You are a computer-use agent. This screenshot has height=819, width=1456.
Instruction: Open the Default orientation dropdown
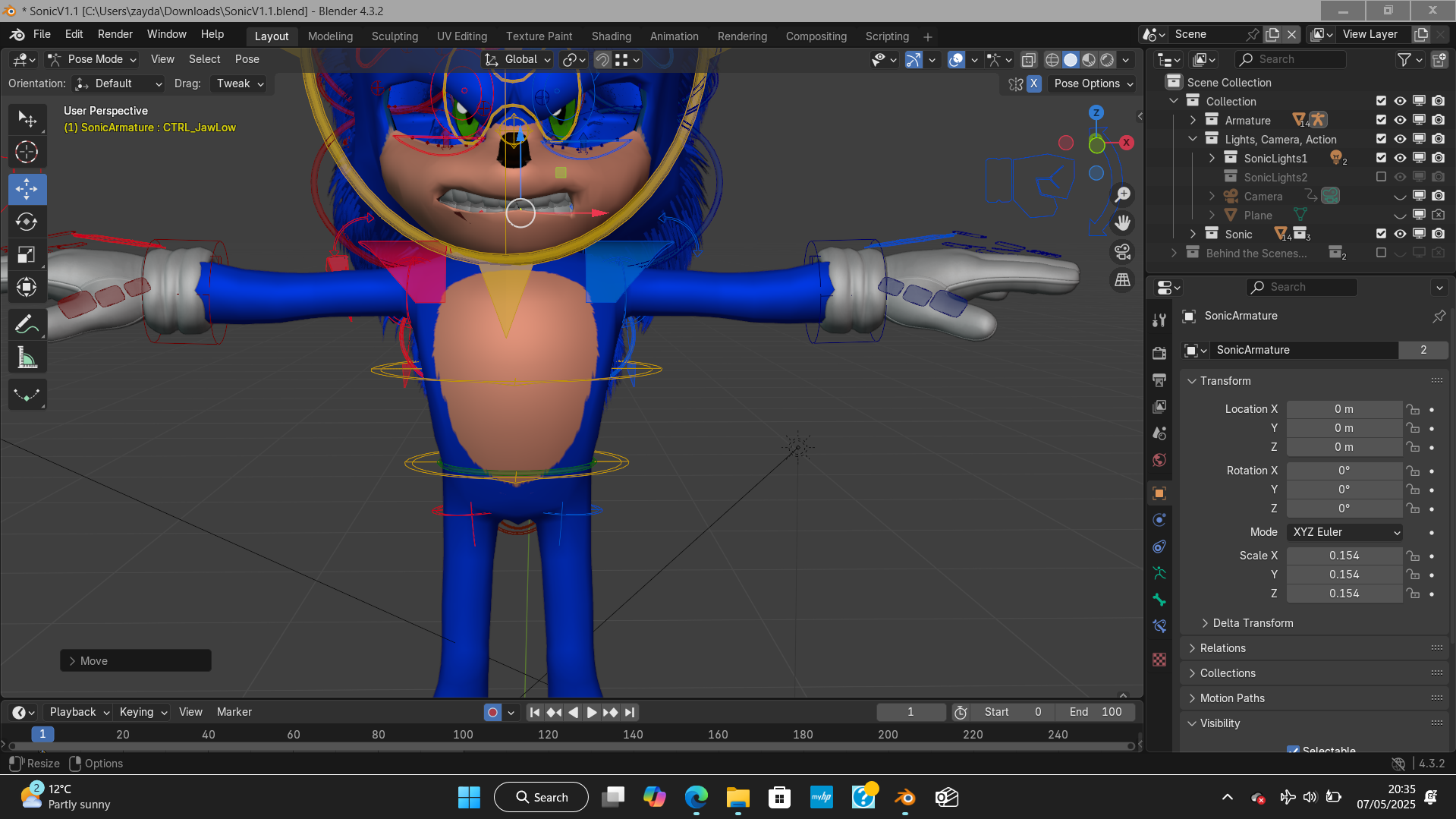click(118, 83)
